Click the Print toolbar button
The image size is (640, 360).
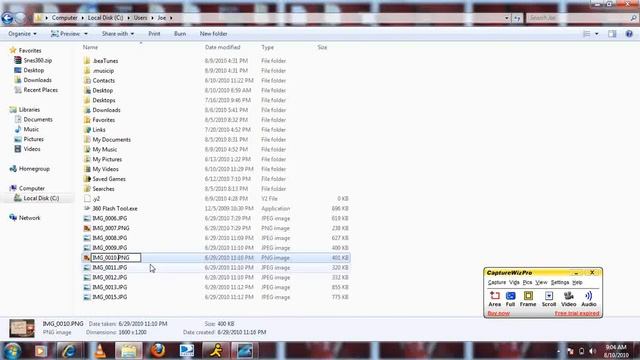(x=154, y=34)
